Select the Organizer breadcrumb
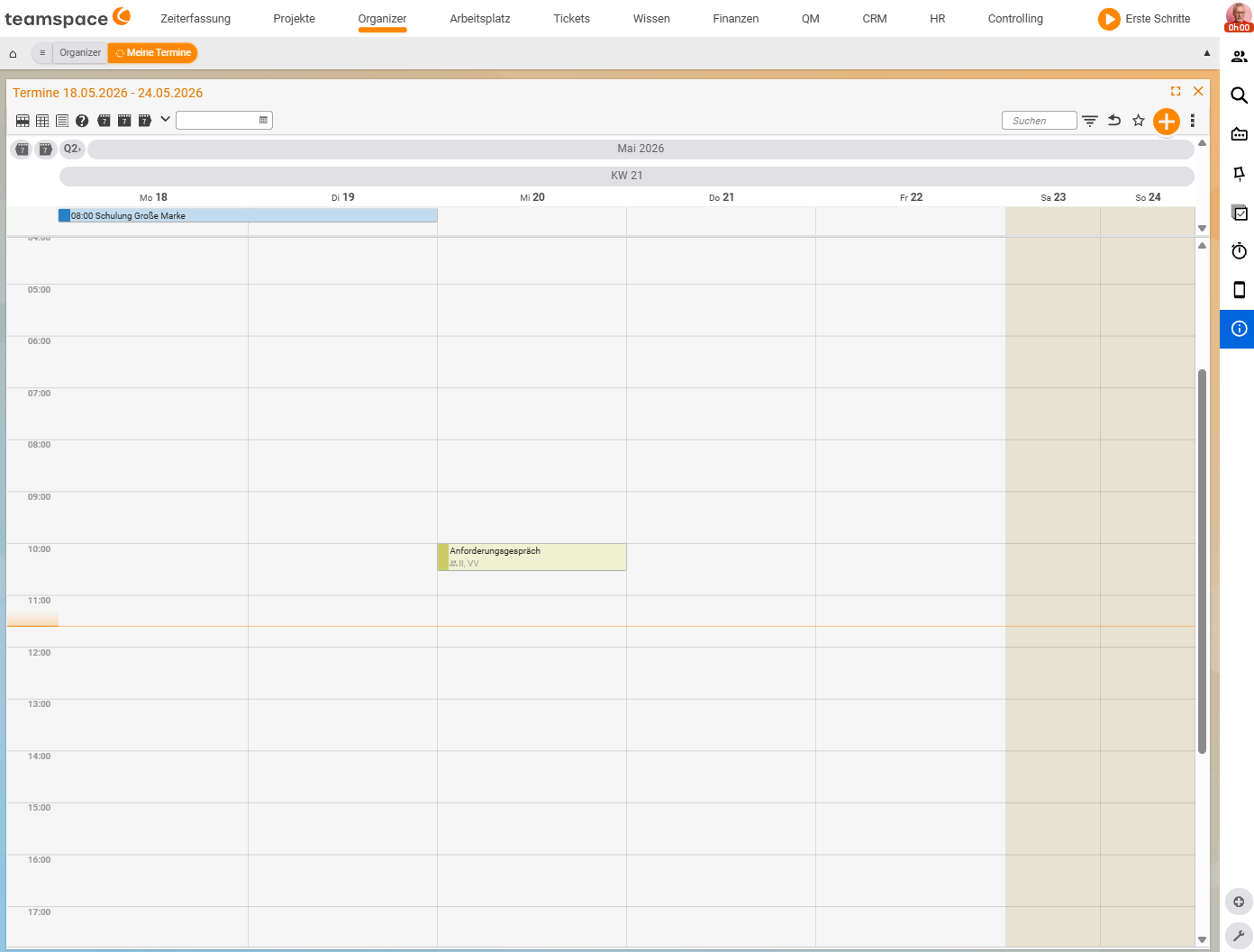Image resolution: width=1254 pixels, height=952 pixels. 80,53
